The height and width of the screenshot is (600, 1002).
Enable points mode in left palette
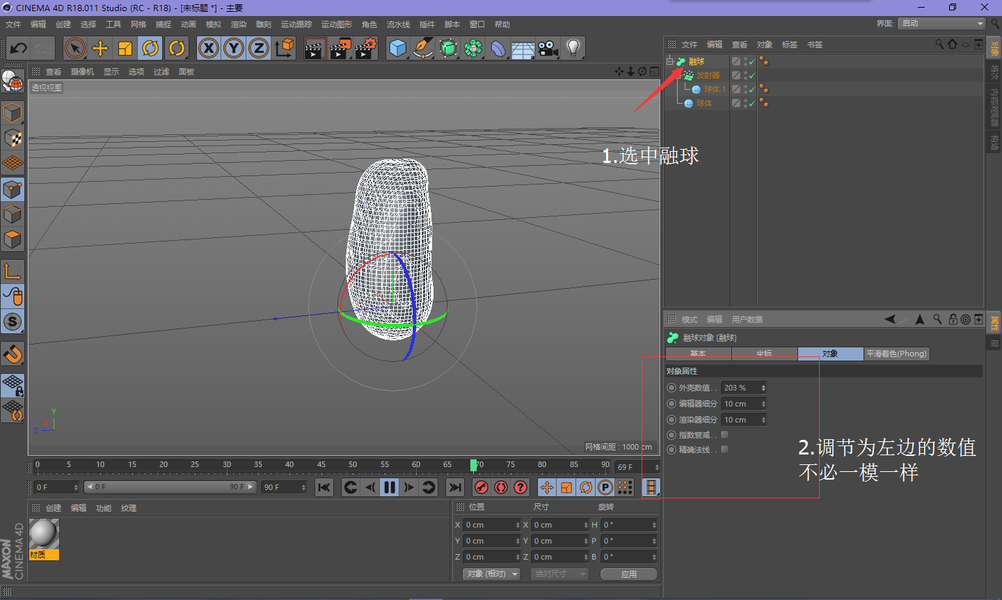[x=13, y=190]
